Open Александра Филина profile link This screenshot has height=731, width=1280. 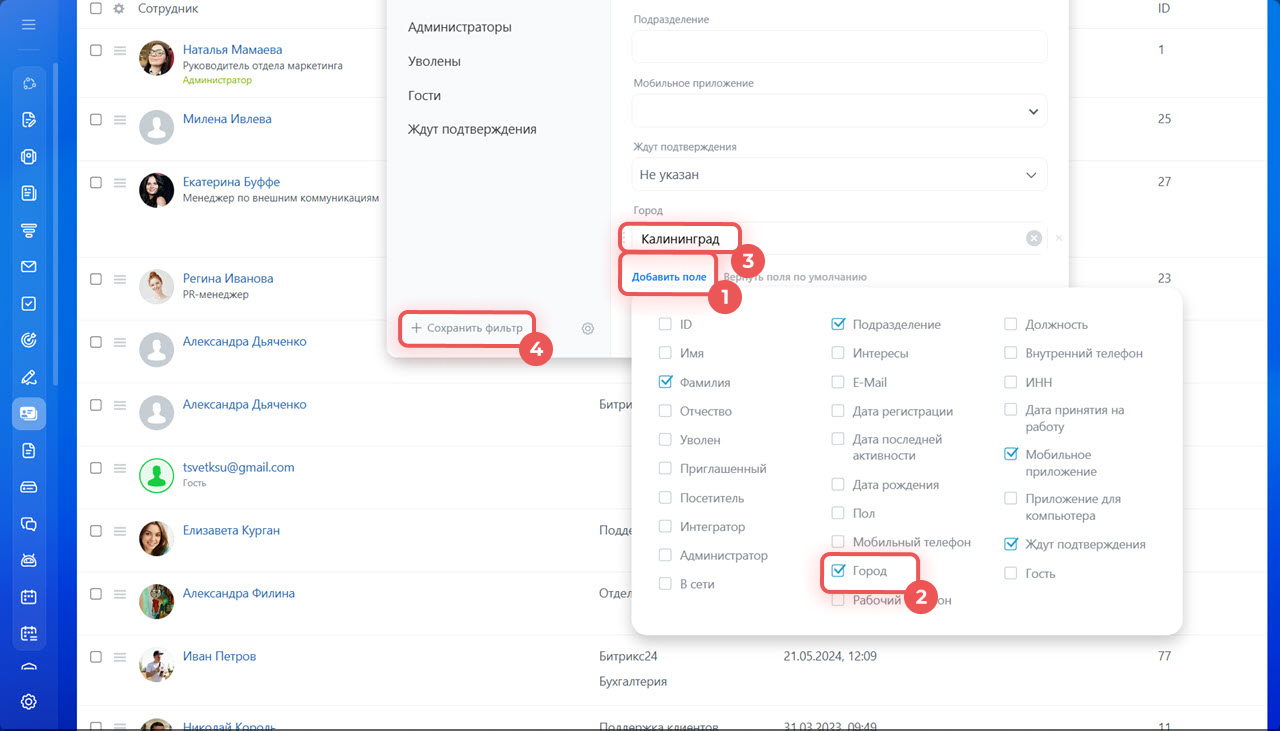pyautogui.click(x=239, y=593)
